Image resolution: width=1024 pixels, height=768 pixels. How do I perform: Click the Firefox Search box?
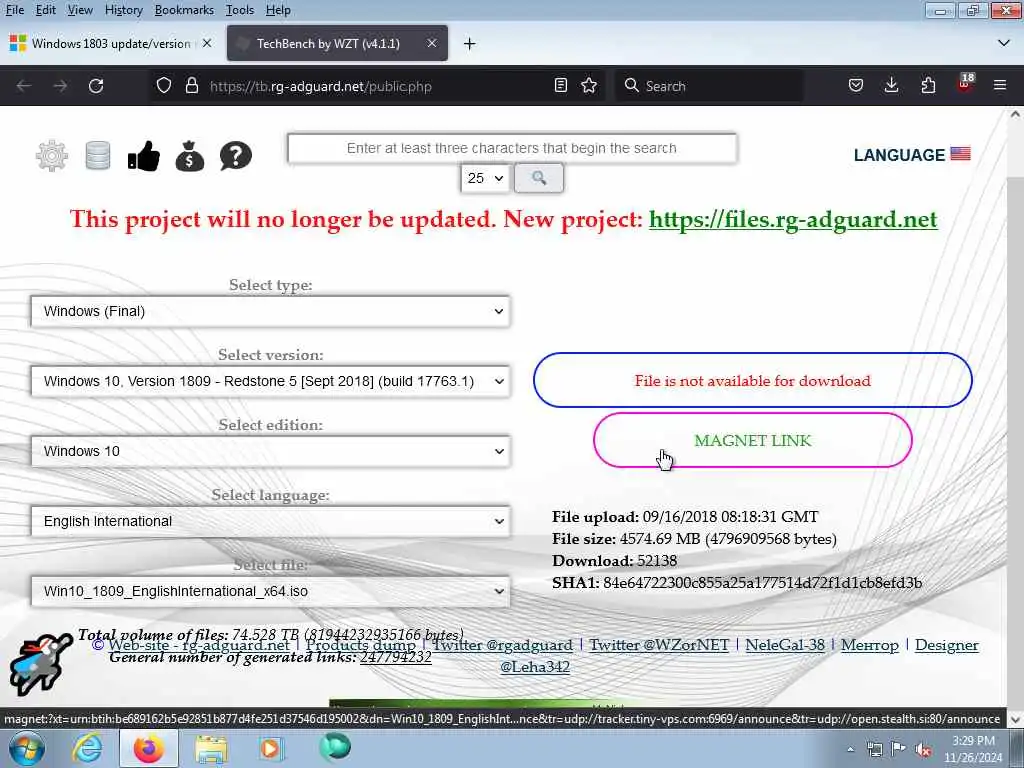709,86
